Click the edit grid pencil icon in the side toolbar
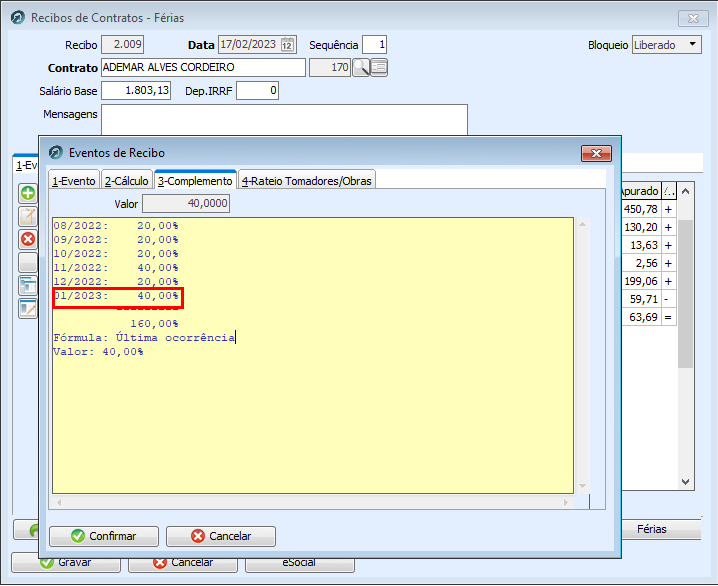 click(28, 309)
